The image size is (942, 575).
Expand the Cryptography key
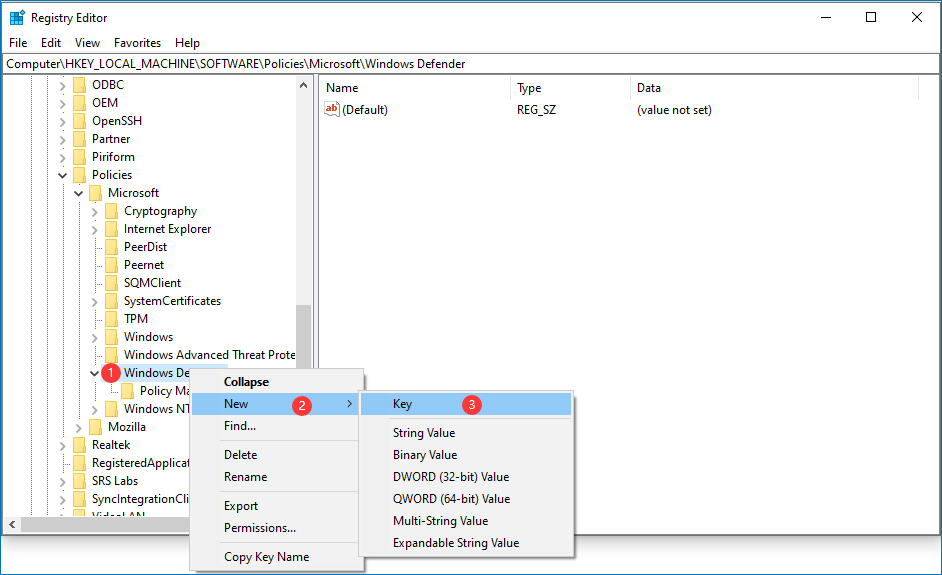(94, 212)
